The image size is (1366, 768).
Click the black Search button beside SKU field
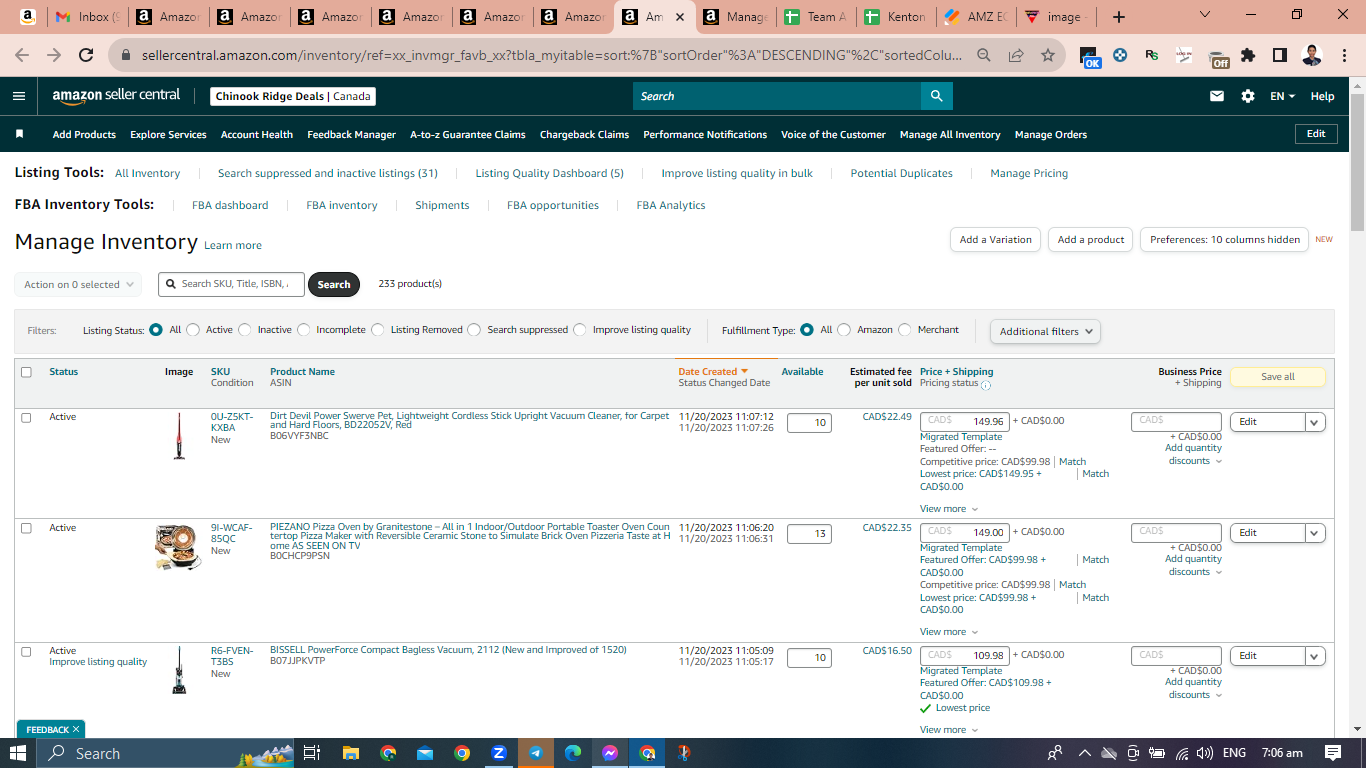334,284
